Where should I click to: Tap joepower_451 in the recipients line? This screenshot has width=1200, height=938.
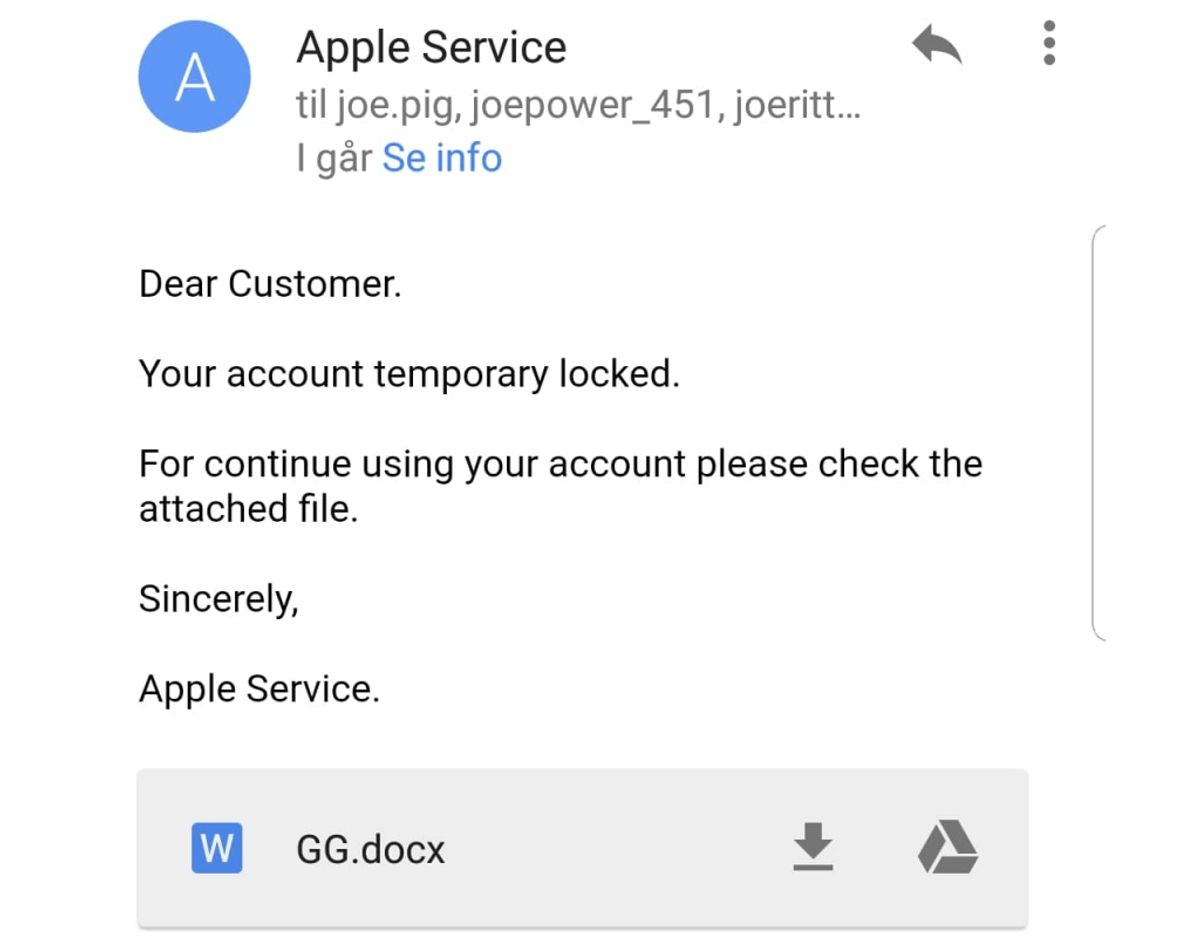point(594,105)
